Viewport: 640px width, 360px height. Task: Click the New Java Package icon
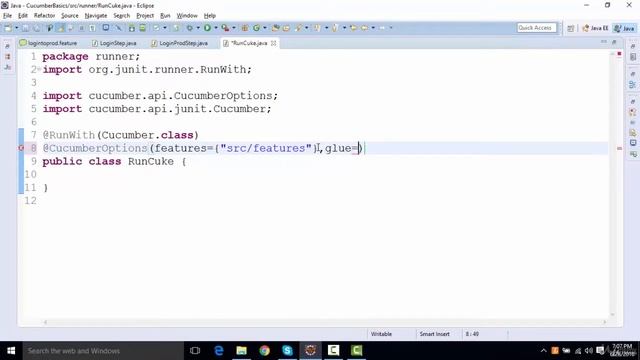click(x=245, y=28)
